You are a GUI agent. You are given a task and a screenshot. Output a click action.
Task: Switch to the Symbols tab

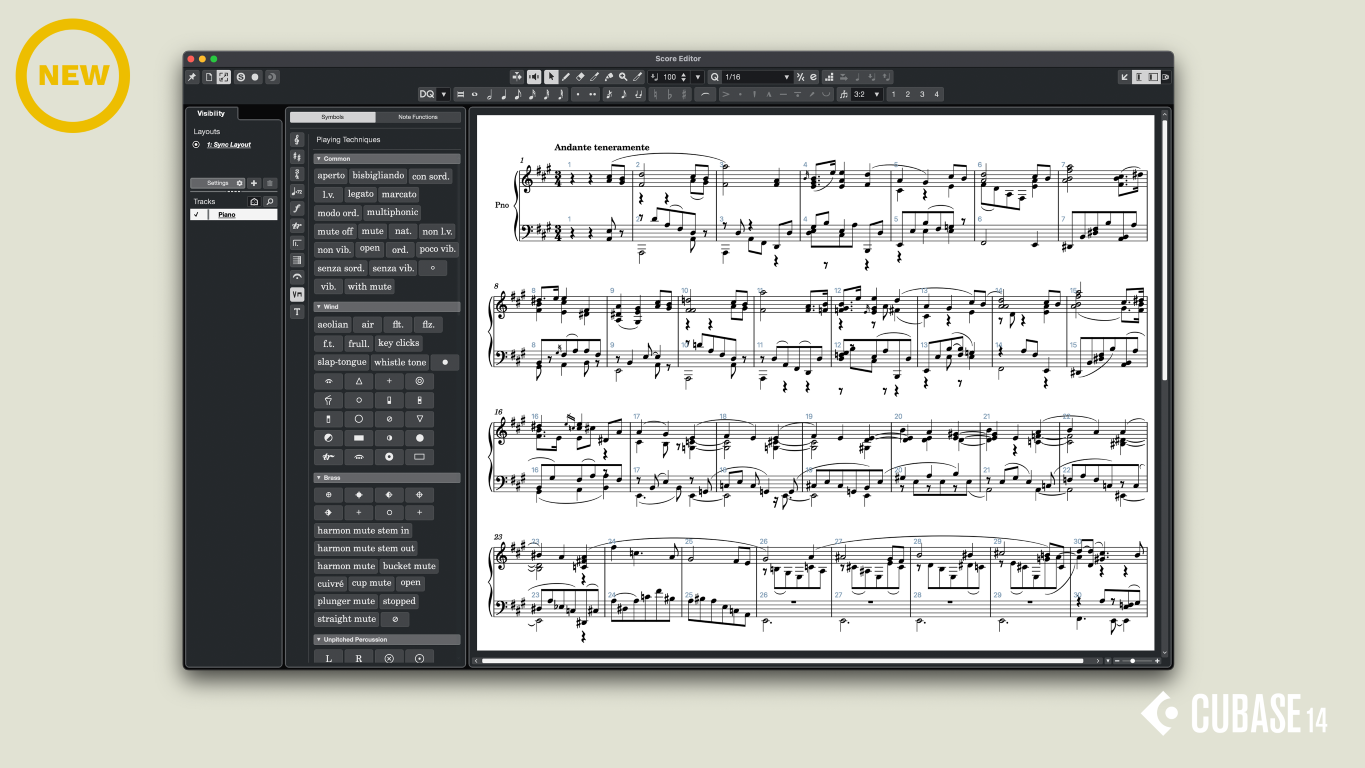333,117
